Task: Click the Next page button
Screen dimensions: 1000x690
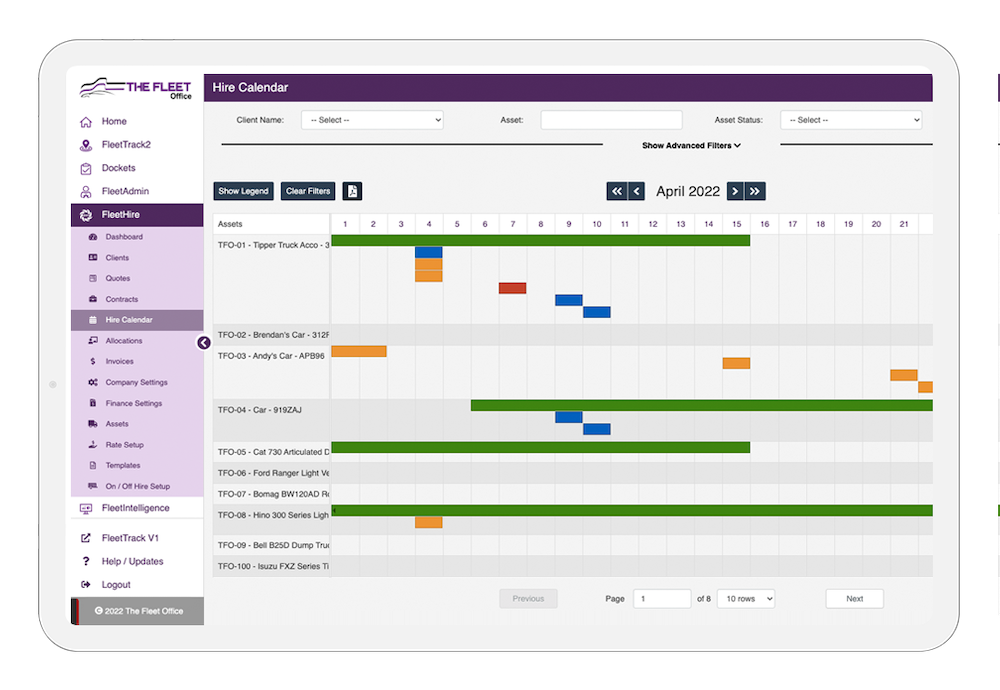Action: pos(855,599)
